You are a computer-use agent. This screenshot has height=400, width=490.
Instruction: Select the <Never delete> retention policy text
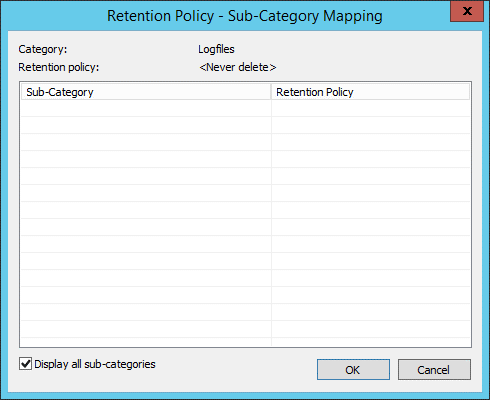(238, 67)
